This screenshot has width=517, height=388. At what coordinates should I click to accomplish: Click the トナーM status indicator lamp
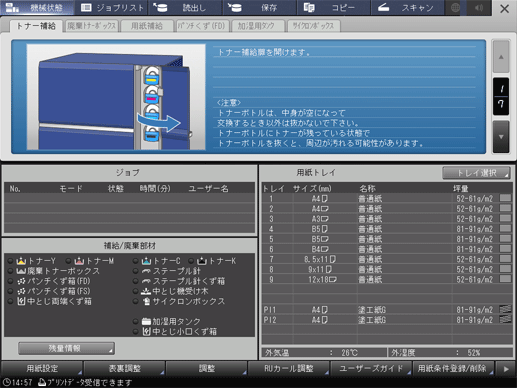(68, 261)
